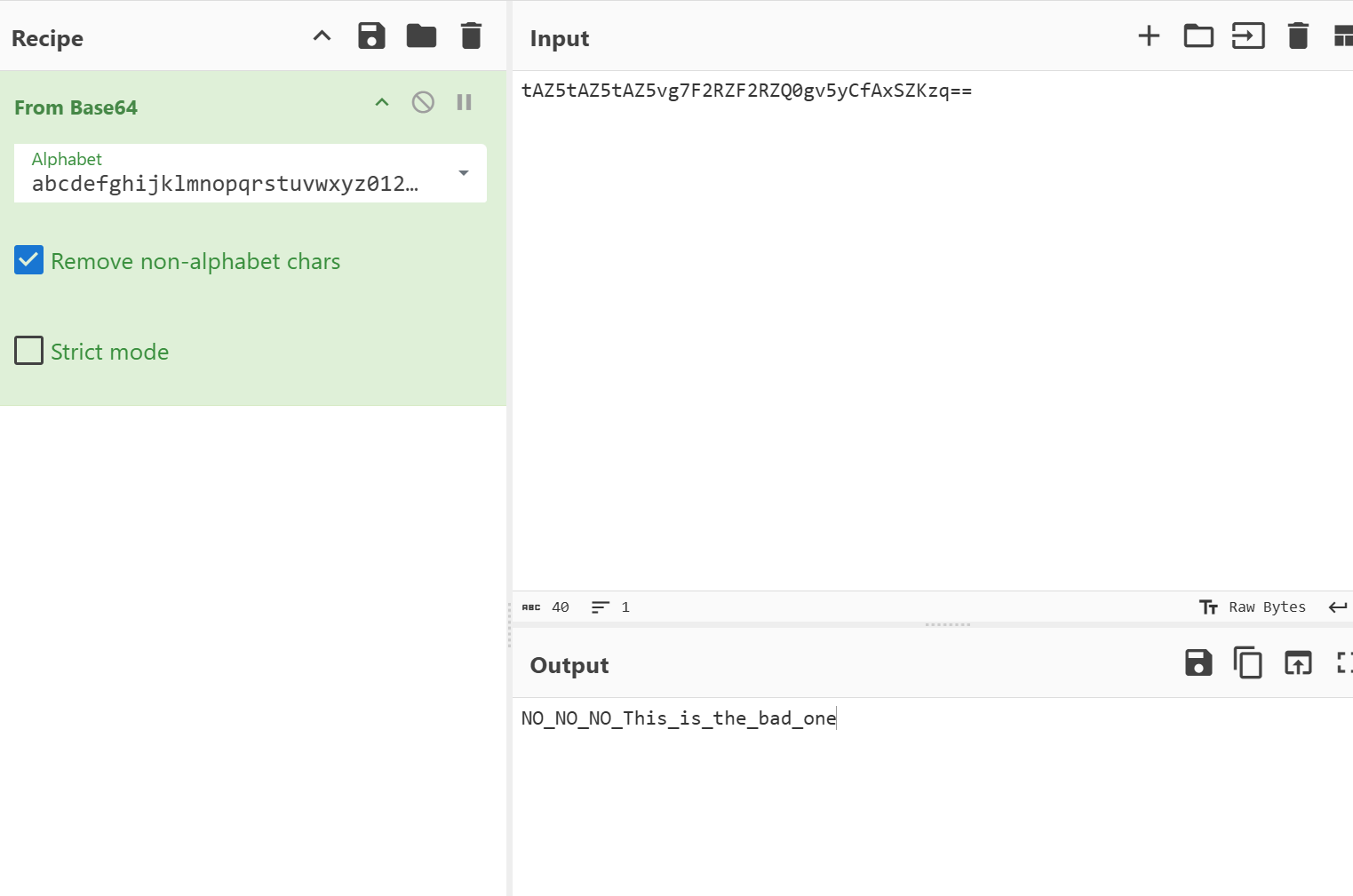Save output to file
This screenshot has height=896, width=1353.
click(1198, 663)
